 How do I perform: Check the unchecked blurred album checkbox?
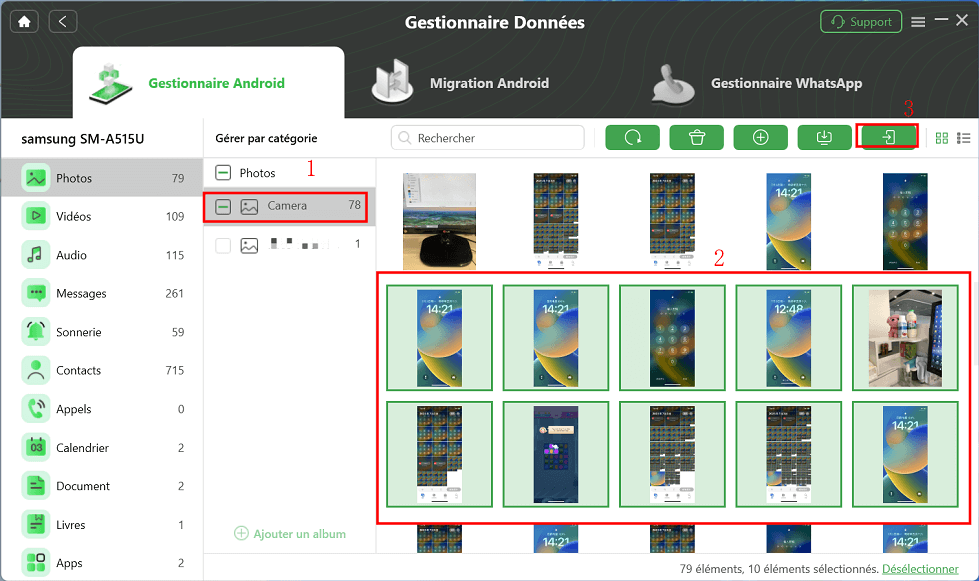click(x=223, y=245)
